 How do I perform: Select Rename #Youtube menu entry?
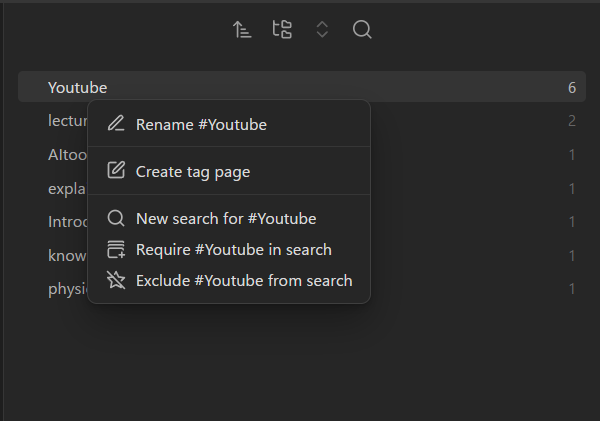coord(229,125)
